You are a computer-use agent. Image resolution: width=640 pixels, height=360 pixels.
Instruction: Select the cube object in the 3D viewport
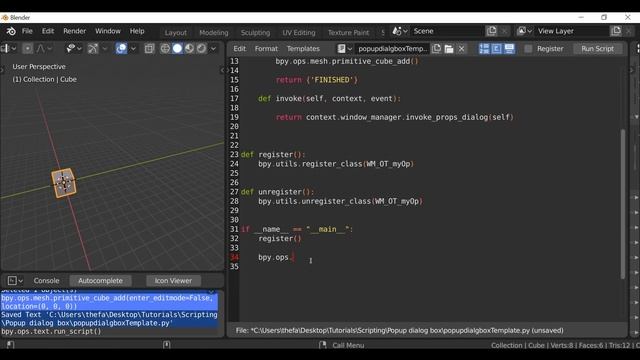click(64, 183)
